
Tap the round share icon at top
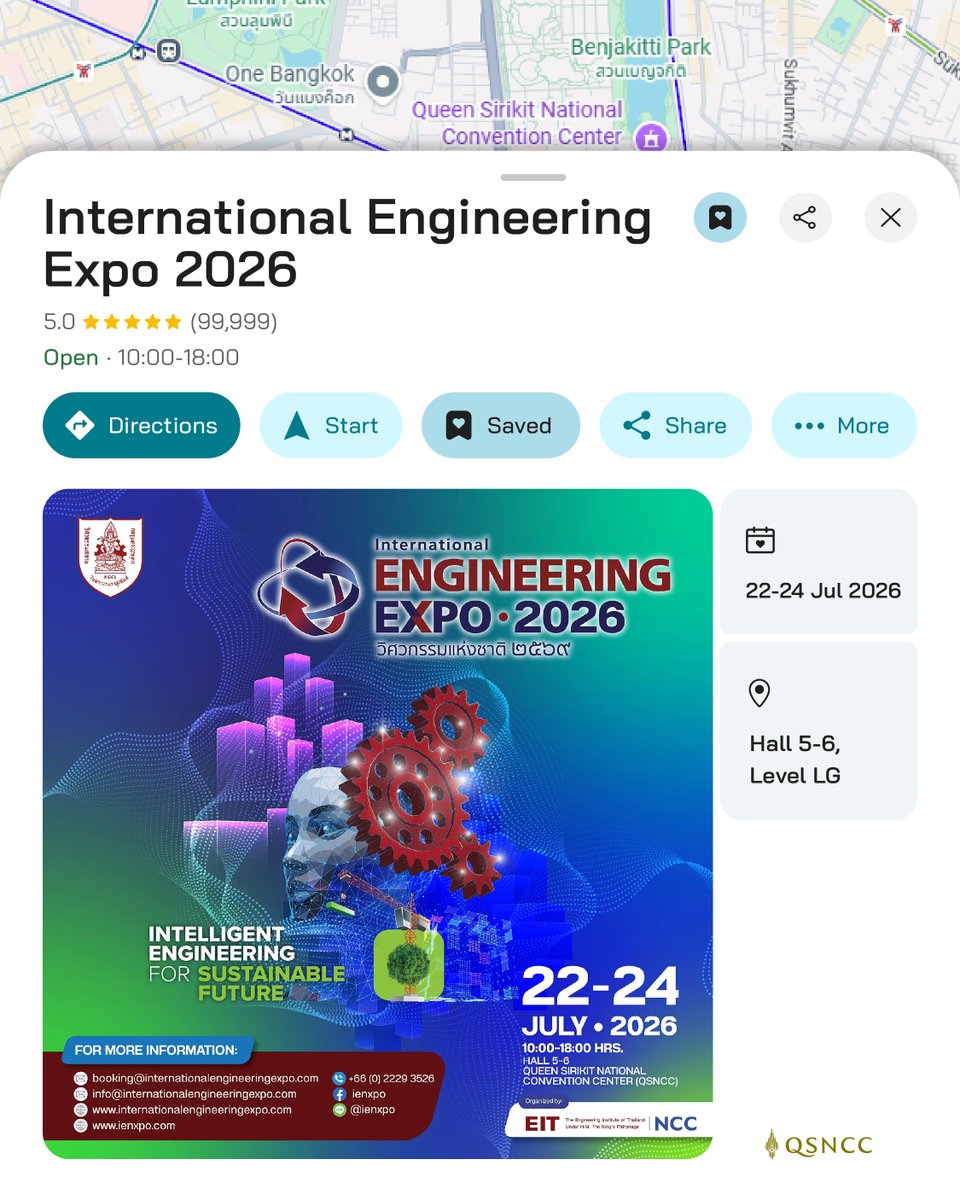tap(805, 218)
